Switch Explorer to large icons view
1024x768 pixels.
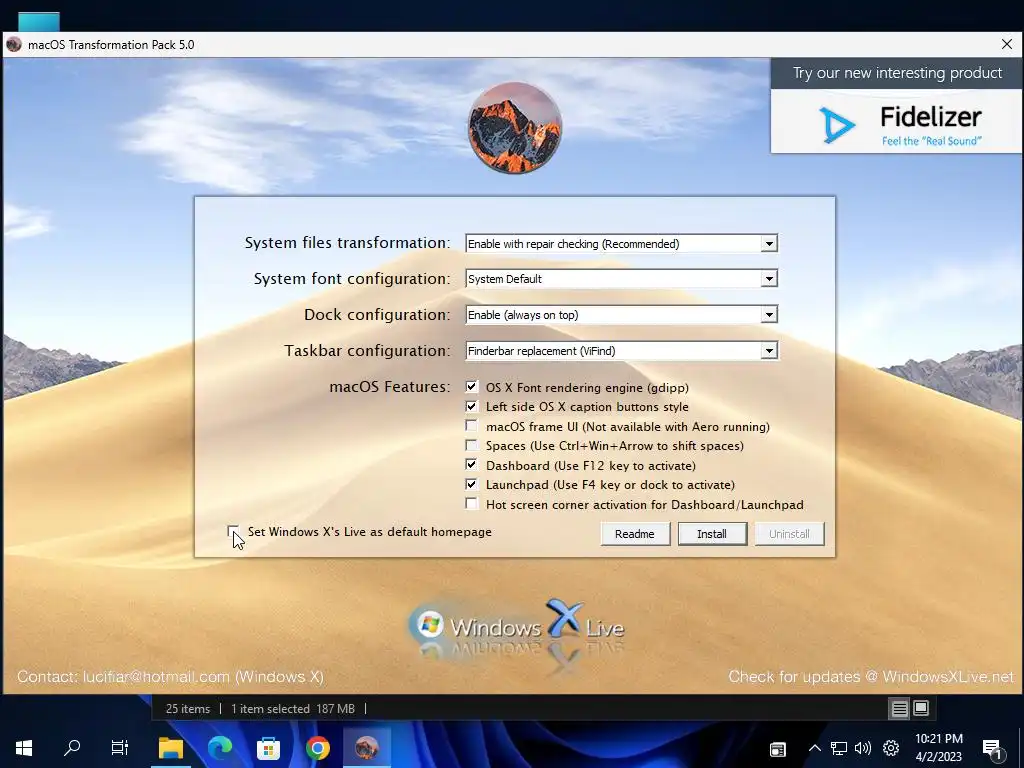click(921, 709)
